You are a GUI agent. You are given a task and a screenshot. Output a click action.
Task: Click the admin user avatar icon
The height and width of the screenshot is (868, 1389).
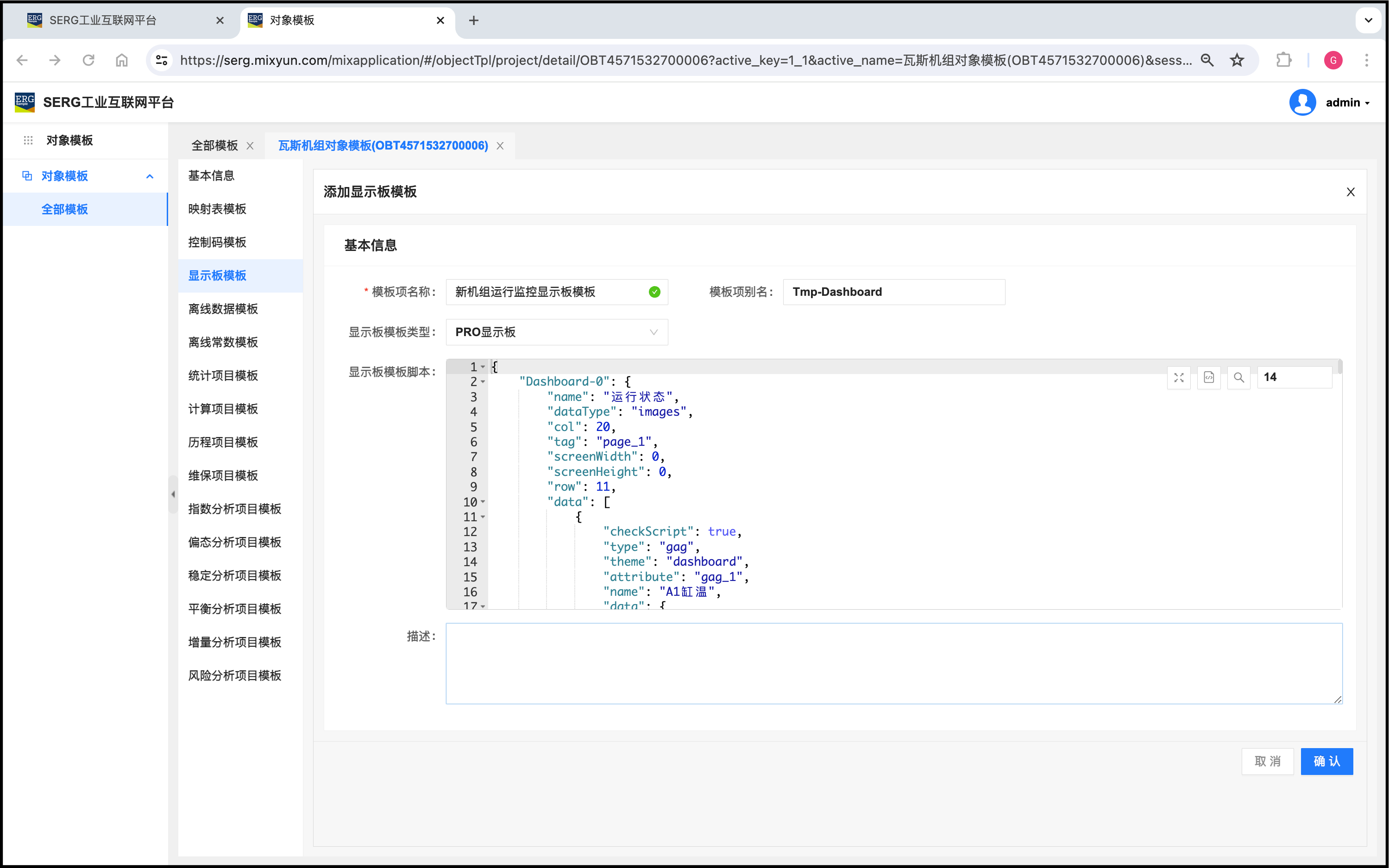(x=1302, y=102)
